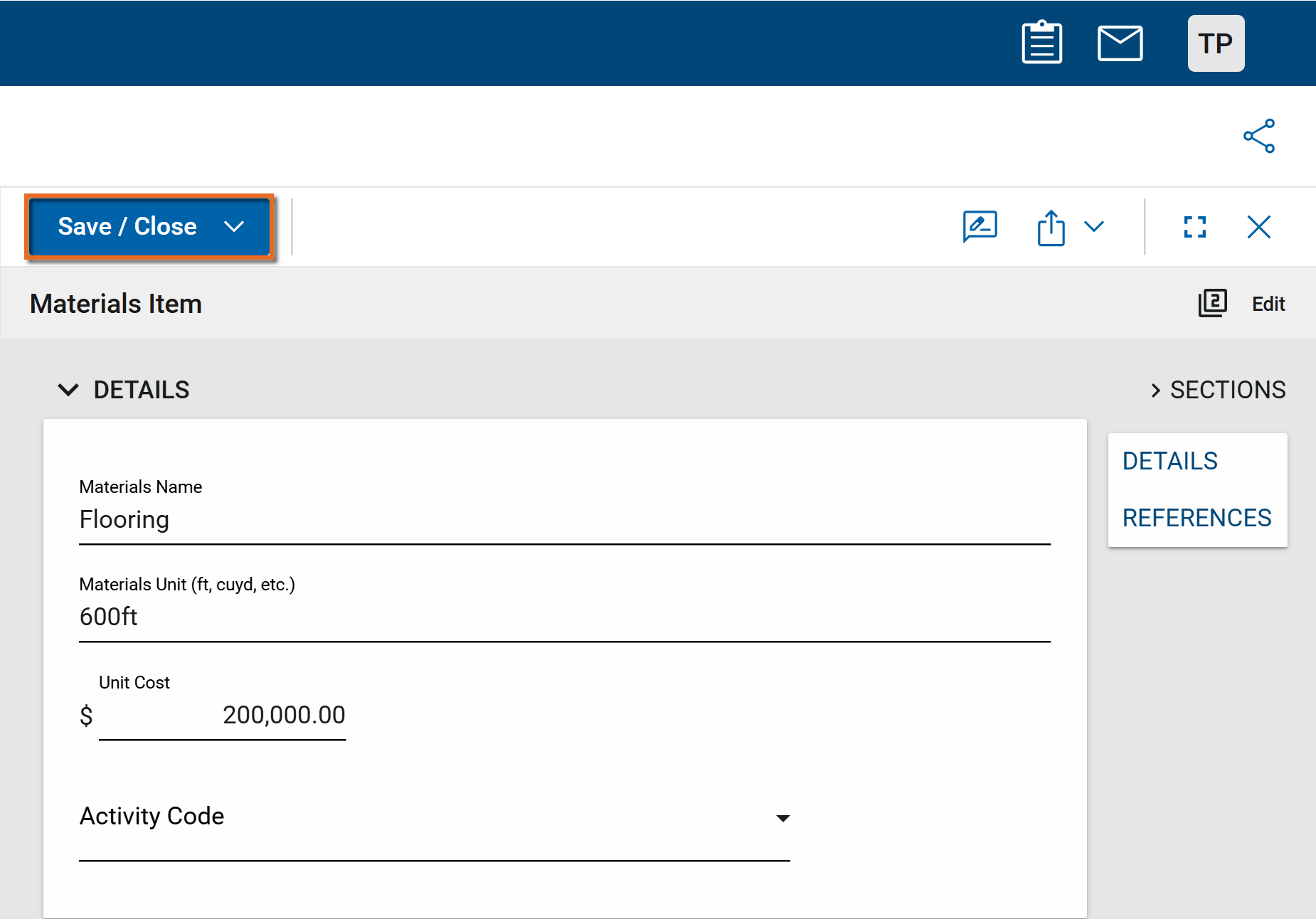The width and height of the screenshot is (1316, 919).
Task: Jump to REFERENCES in sections list
Action: tap(1196, 518)
